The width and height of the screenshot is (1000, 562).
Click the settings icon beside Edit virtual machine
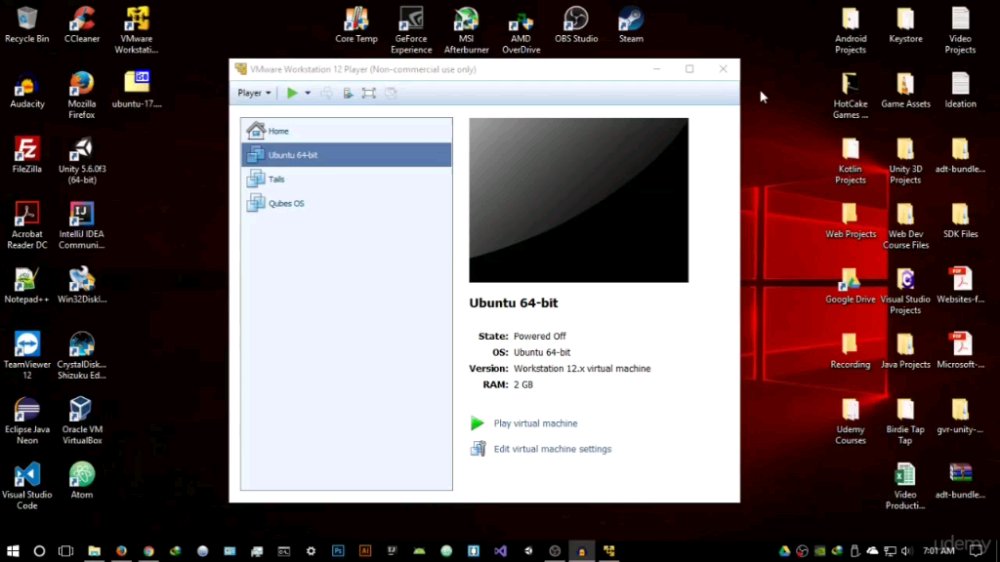click(478, 448)
